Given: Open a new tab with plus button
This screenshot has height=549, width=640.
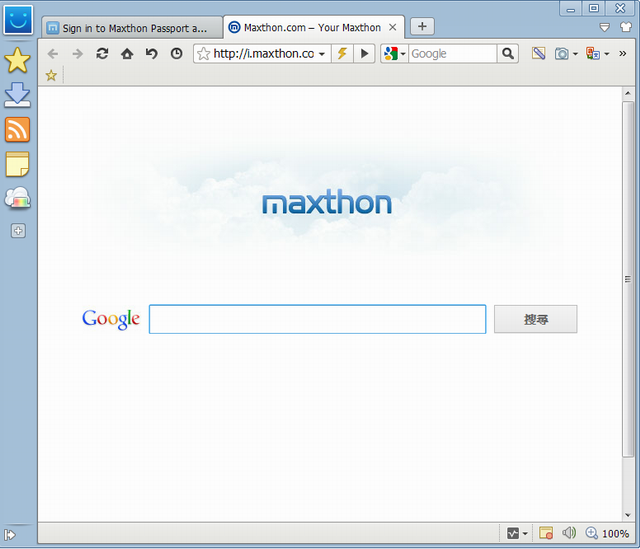Looking at the screenshot, I should pyautogui.click(x=422, y=27).
